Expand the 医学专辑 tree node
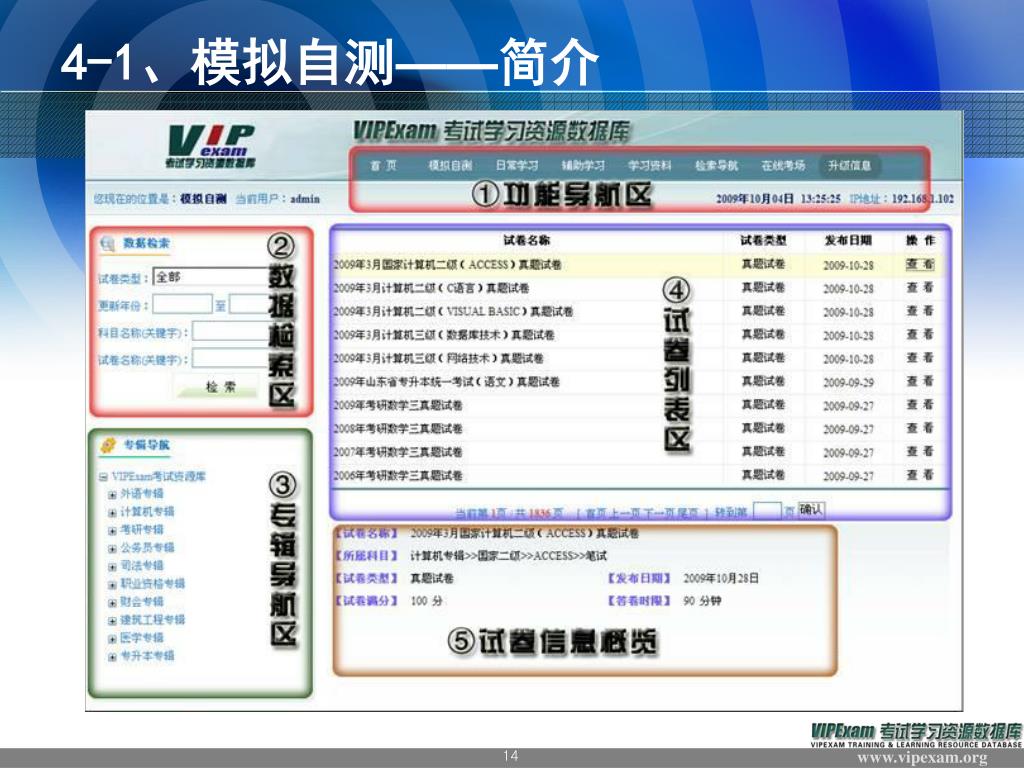 112,639
